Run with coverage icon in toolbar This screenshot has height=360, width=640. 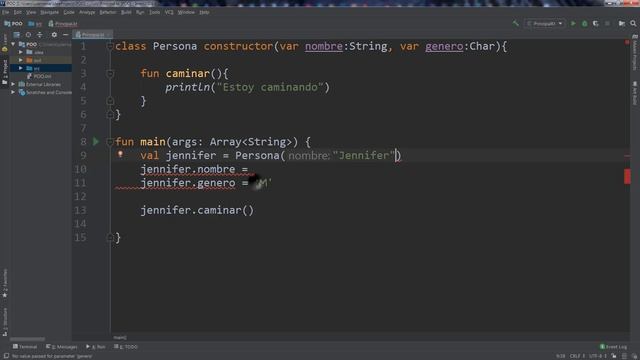(596, 24)
